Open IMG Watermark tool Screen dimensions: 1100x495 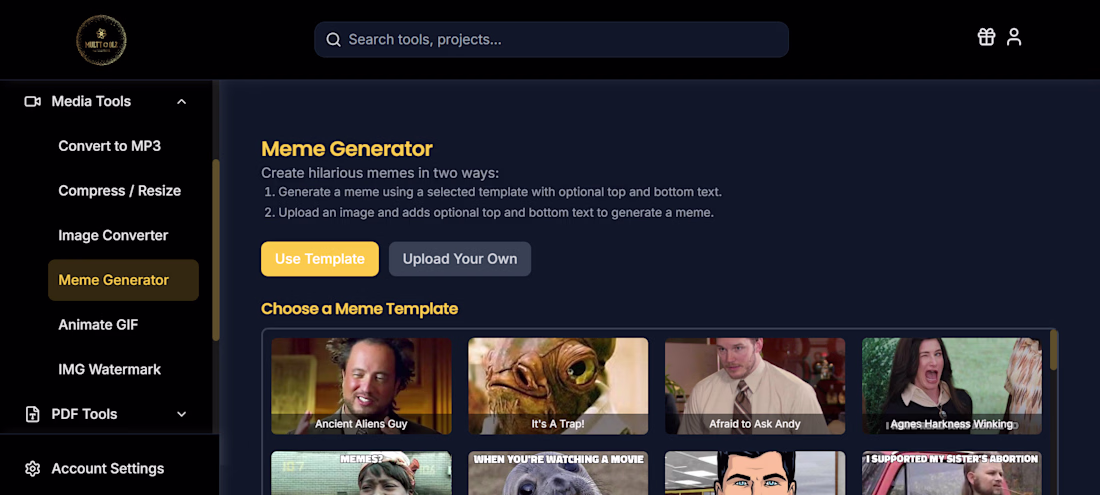click(x=109, y=369)
